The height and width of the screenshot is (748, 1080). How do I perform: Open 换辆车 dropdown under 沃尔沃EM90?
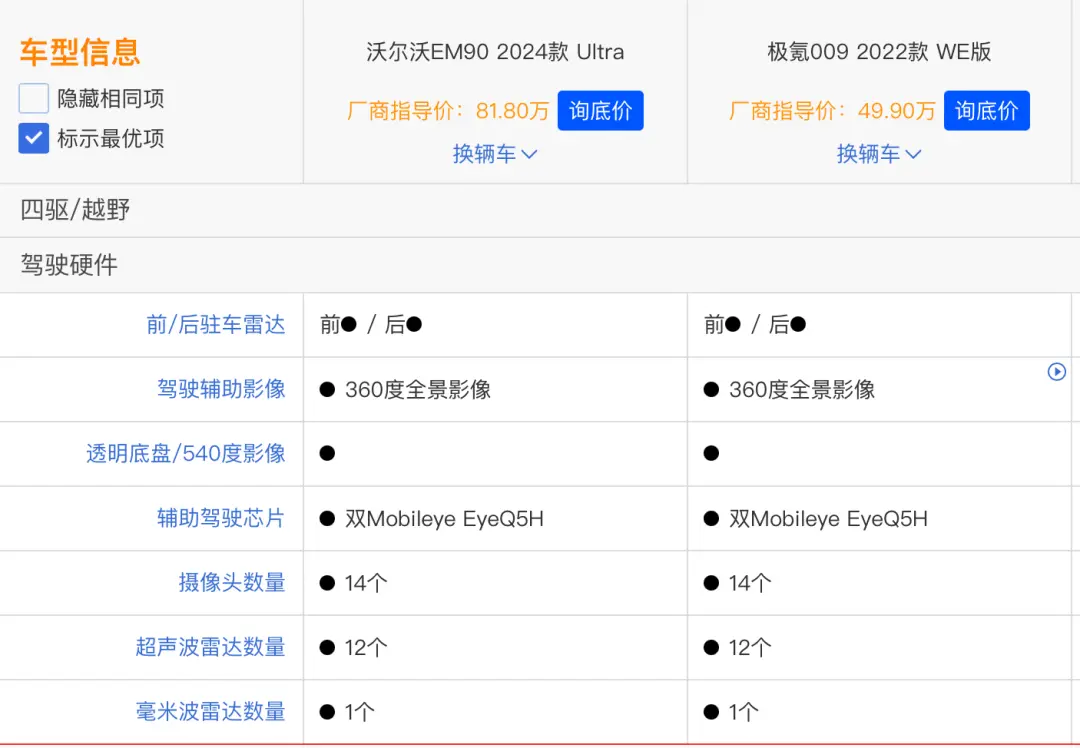495,154
